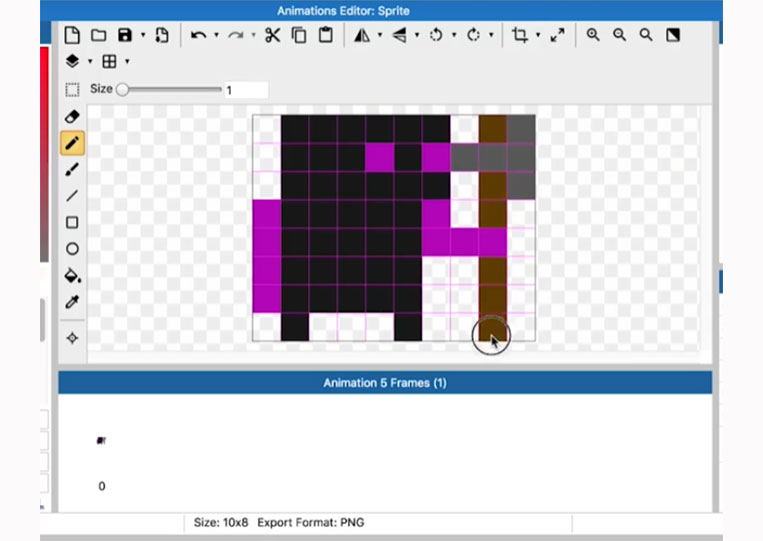Expand the rotate counter-clockwise dropdown arrow
The height and width of the screenshot is (541, 763).
pos(454,35)
